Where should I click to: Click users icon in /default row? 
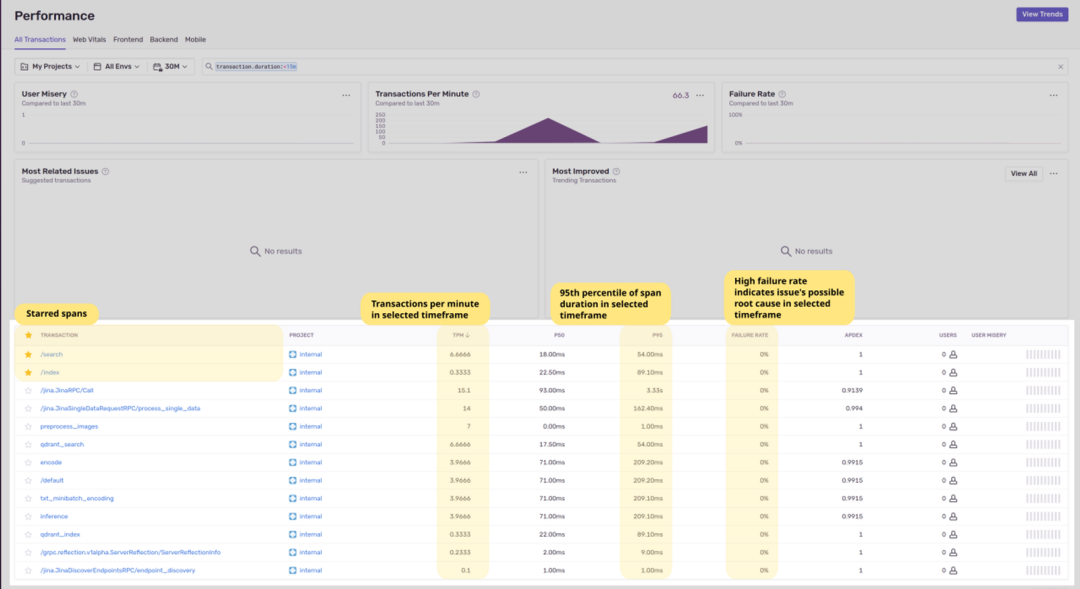point(953,480)
